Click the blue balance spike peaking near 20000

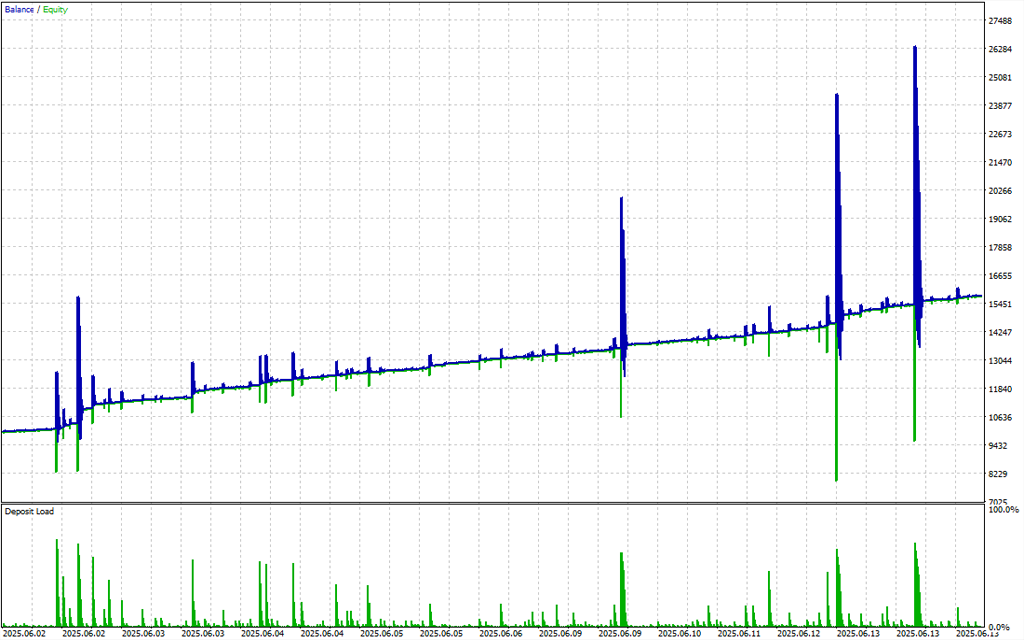point(621,198)
